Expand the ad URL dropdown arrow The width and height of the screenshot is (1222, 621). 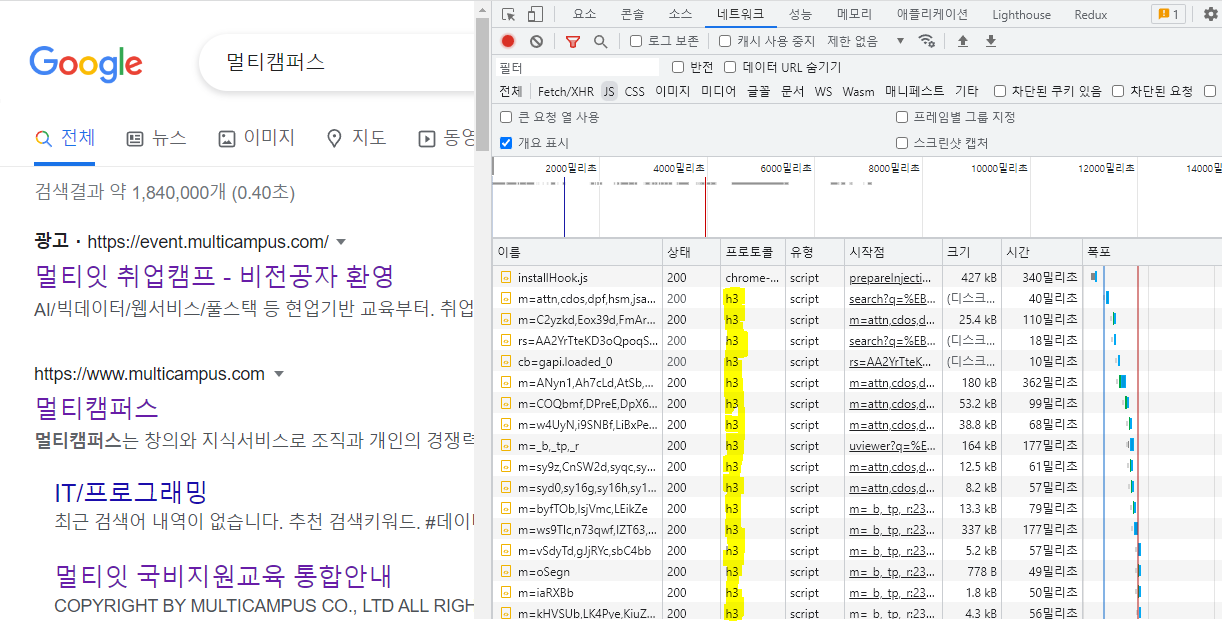point(341,242)
